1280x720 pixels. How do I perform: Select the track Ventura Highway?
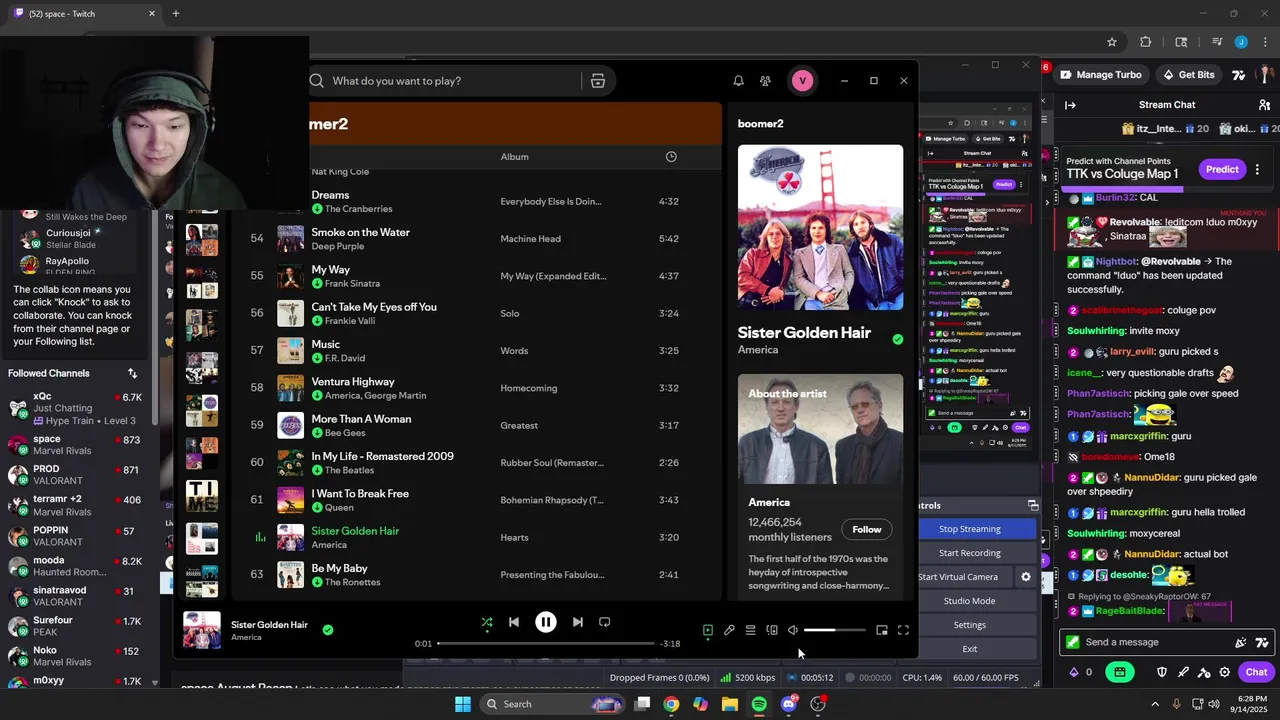click(353, 382)
